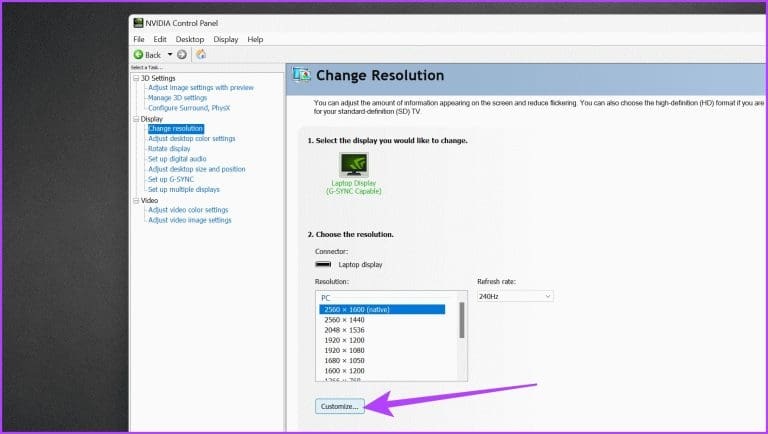Open the Display menu
The width and height of the screenshot is (768, 434).
pos(225,39)
